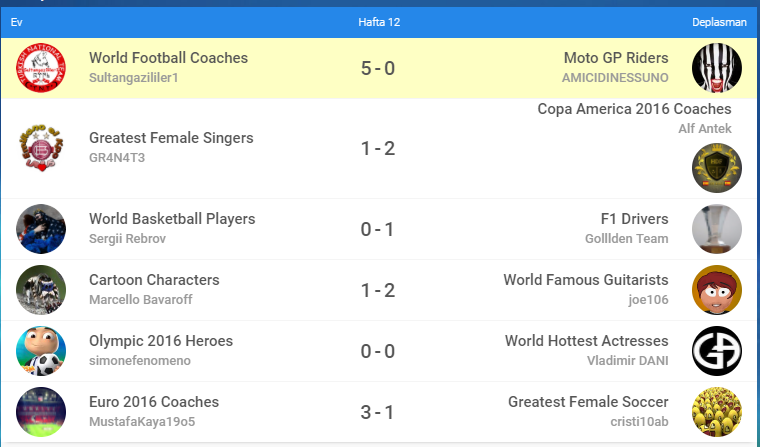760x447 pixels.
Task: Open simonefenomeno's soccer kid avatar
Action: pos(41,351)
